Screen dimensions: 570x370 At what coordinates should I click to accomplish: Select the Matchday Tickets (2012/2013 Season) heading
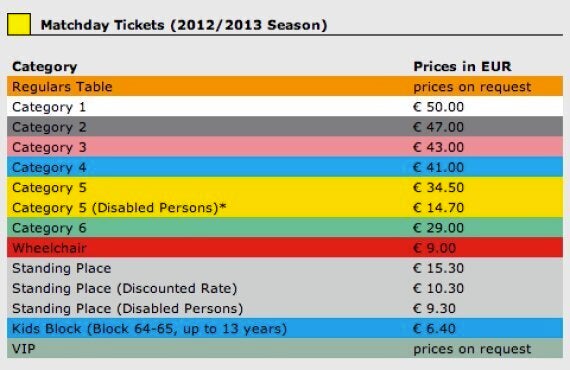click(184, 25)
